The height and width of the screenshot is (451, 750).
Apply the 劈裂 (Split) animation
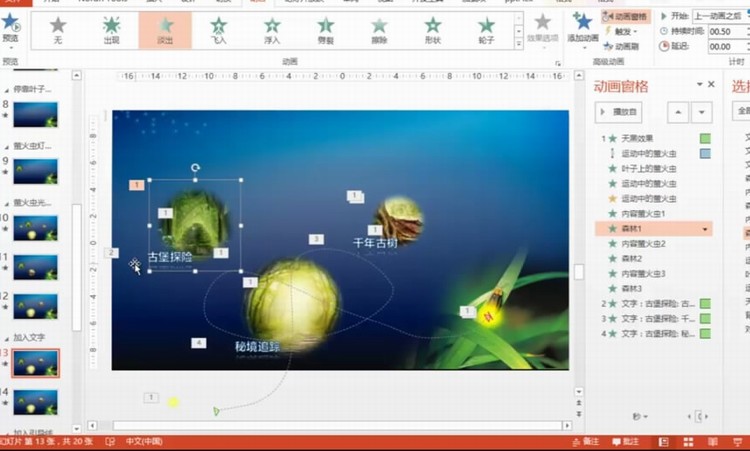(x=326, y=30)
